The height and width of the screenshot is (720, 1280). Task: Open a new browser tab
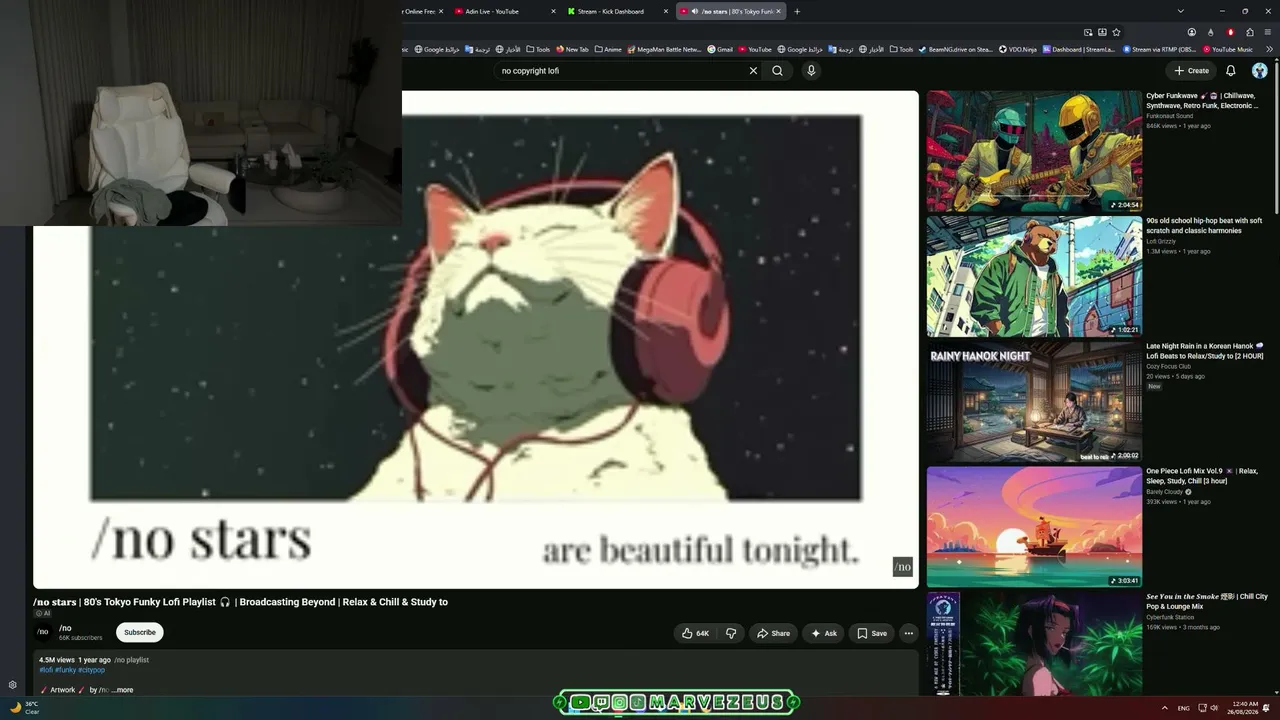[797, 12]
